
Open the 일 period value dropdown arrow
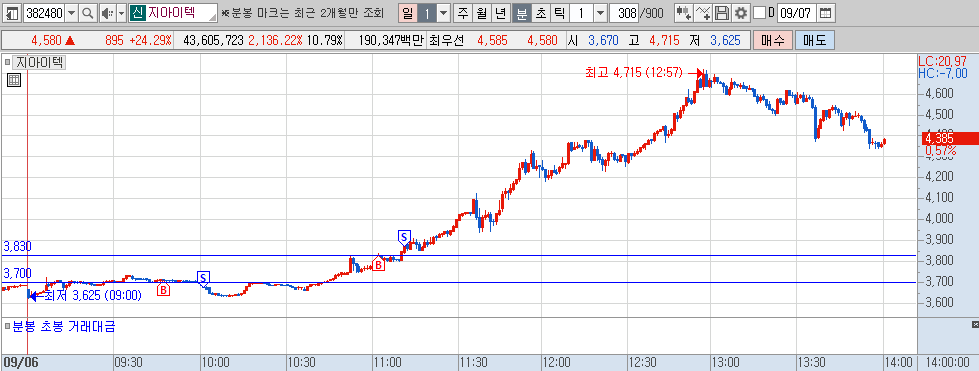pos(443,12)
